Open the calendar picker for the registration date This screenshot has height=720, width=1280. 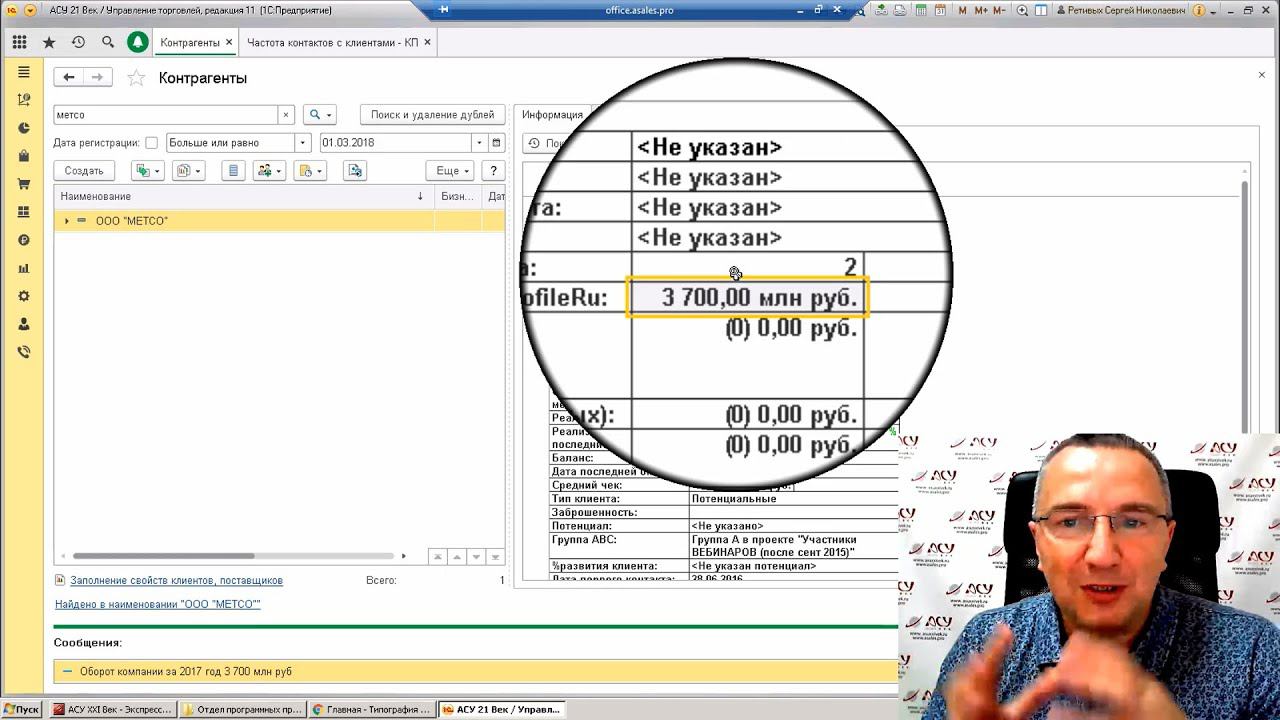(497, 143)
